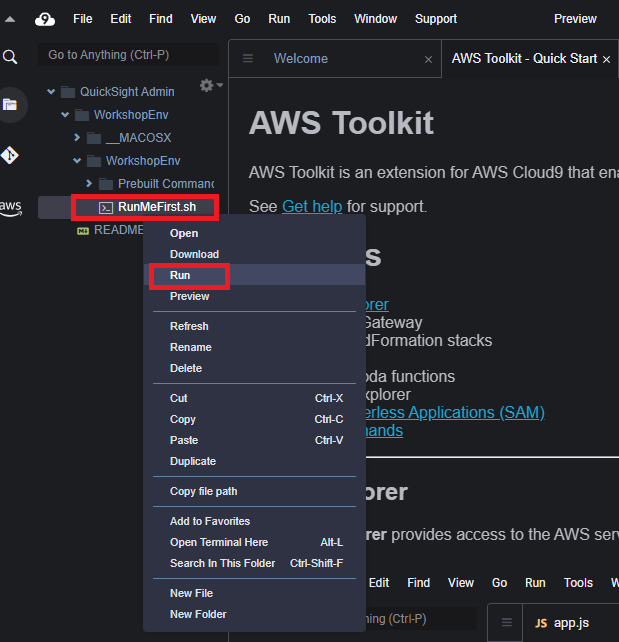Choose Add to Favorites
The image size is (619, 642).
[254, 521]
